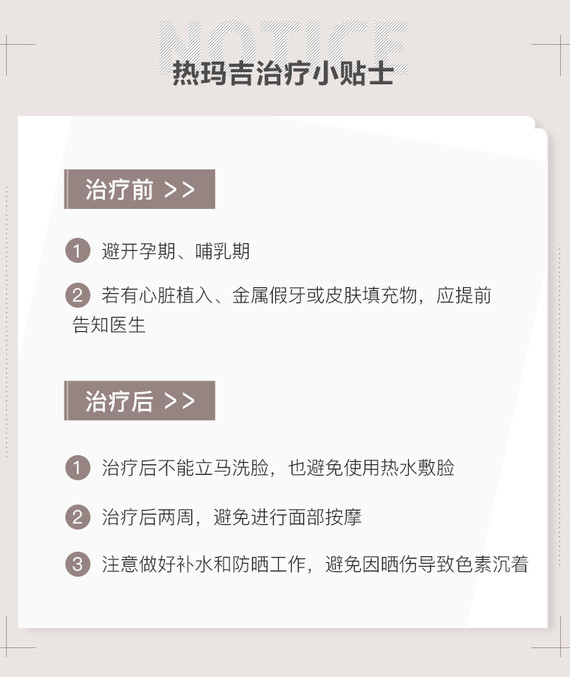Click the 治疗前 section header banner
Image resolution: width=570 pixels, height=677 pixels.
coord(139,189)
